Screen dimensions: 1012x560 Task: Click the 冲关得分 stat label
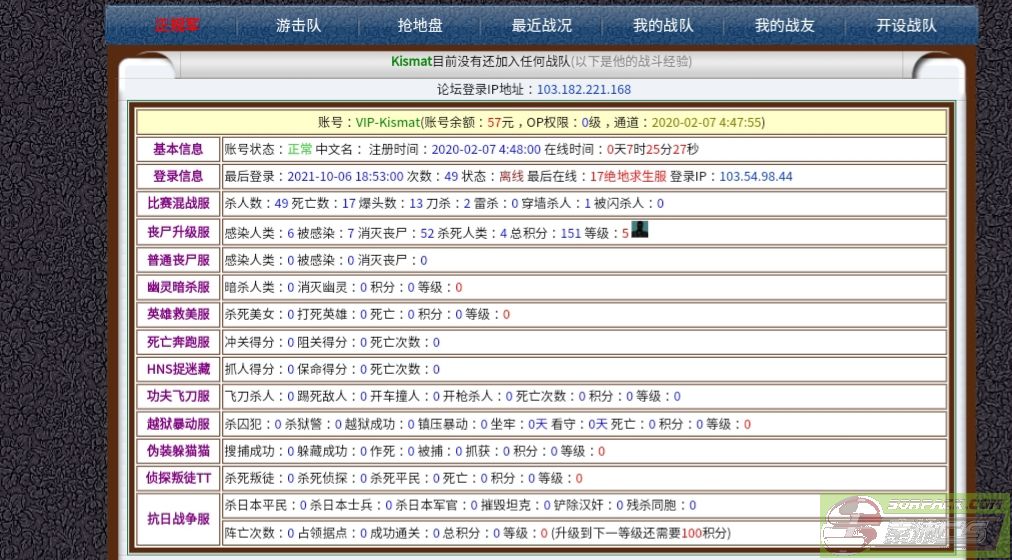click(250, 343)
